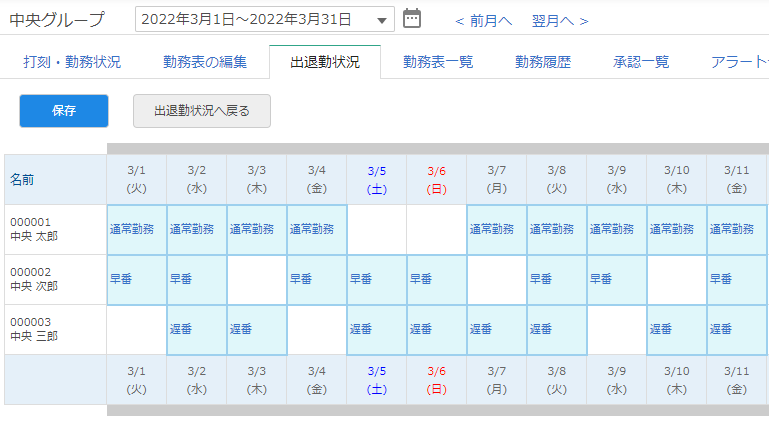
Task: Select 中央 次郎's 3/1 早番 cell
Action: 137,279
